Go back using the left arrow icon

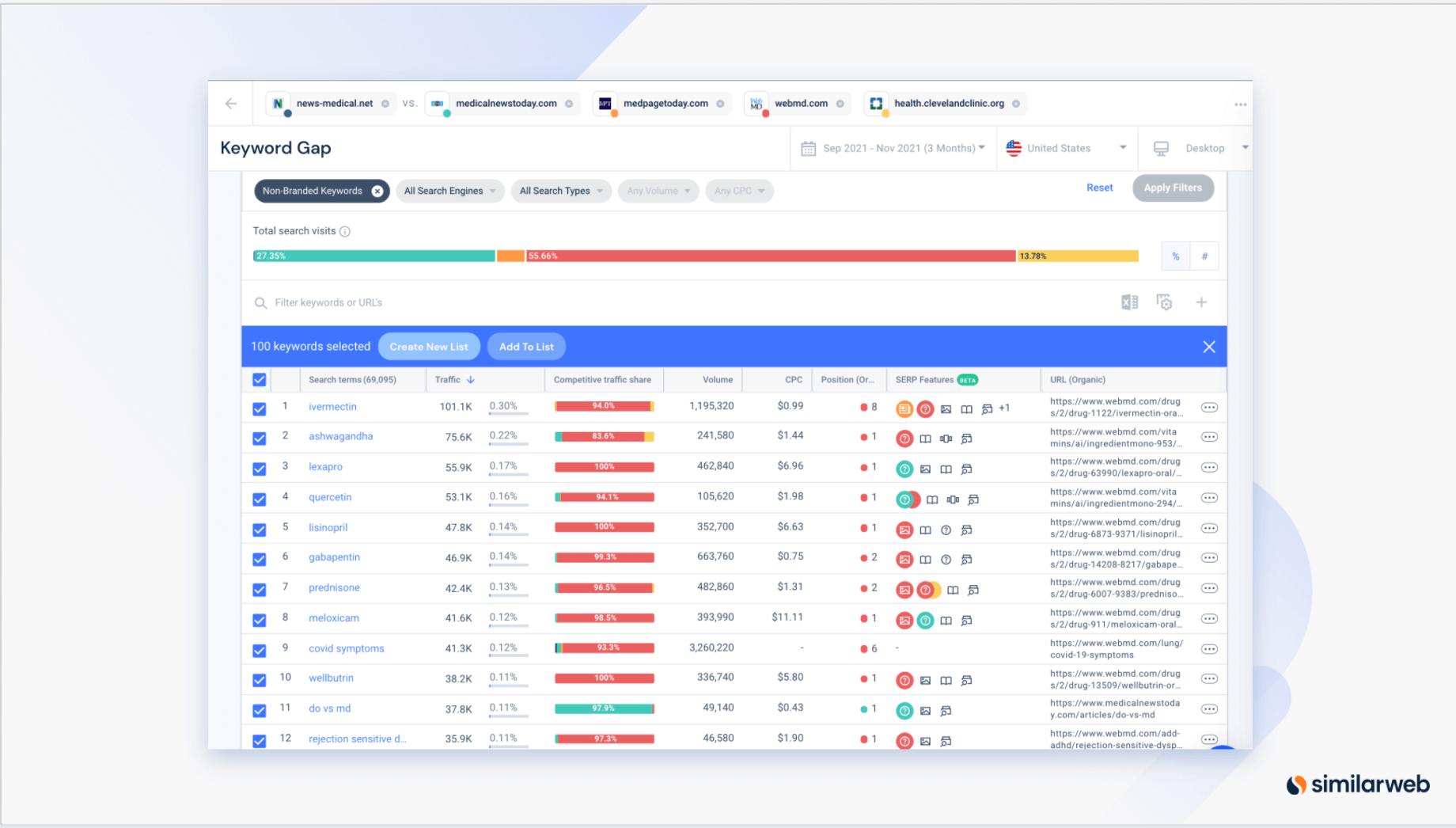(231, 104)
